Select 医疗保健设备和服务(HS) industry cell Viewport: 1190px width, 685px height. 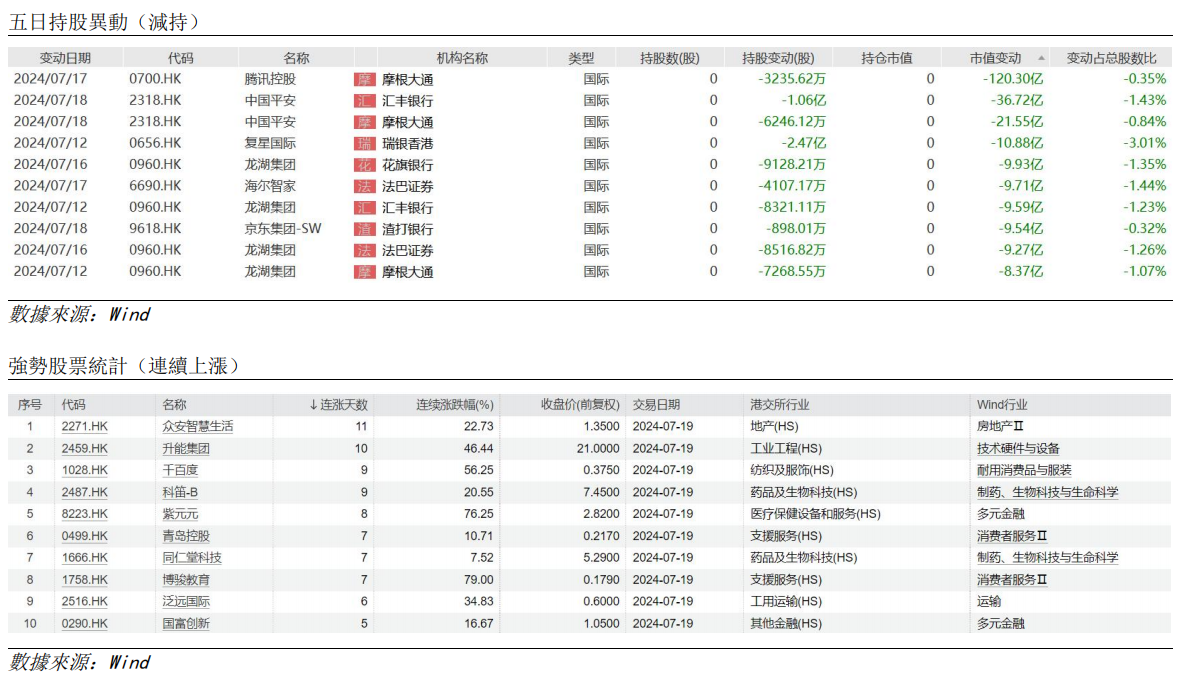tap(815, 514)
